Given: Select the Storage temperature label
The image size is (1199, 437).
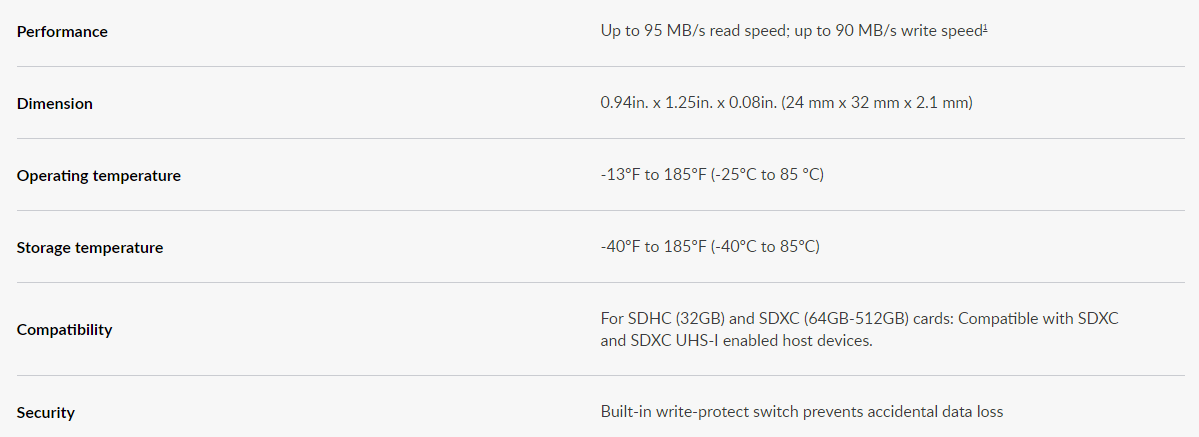Looking at the screenshot, I should coord(90,248).
